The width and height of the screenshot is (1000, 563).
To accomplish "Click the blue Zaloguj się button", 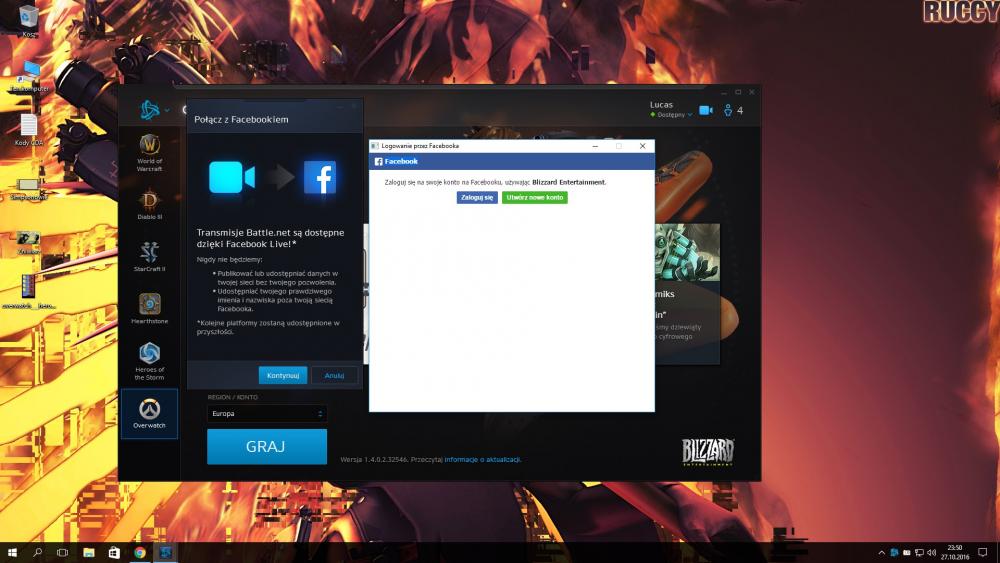I will [477, 198].
